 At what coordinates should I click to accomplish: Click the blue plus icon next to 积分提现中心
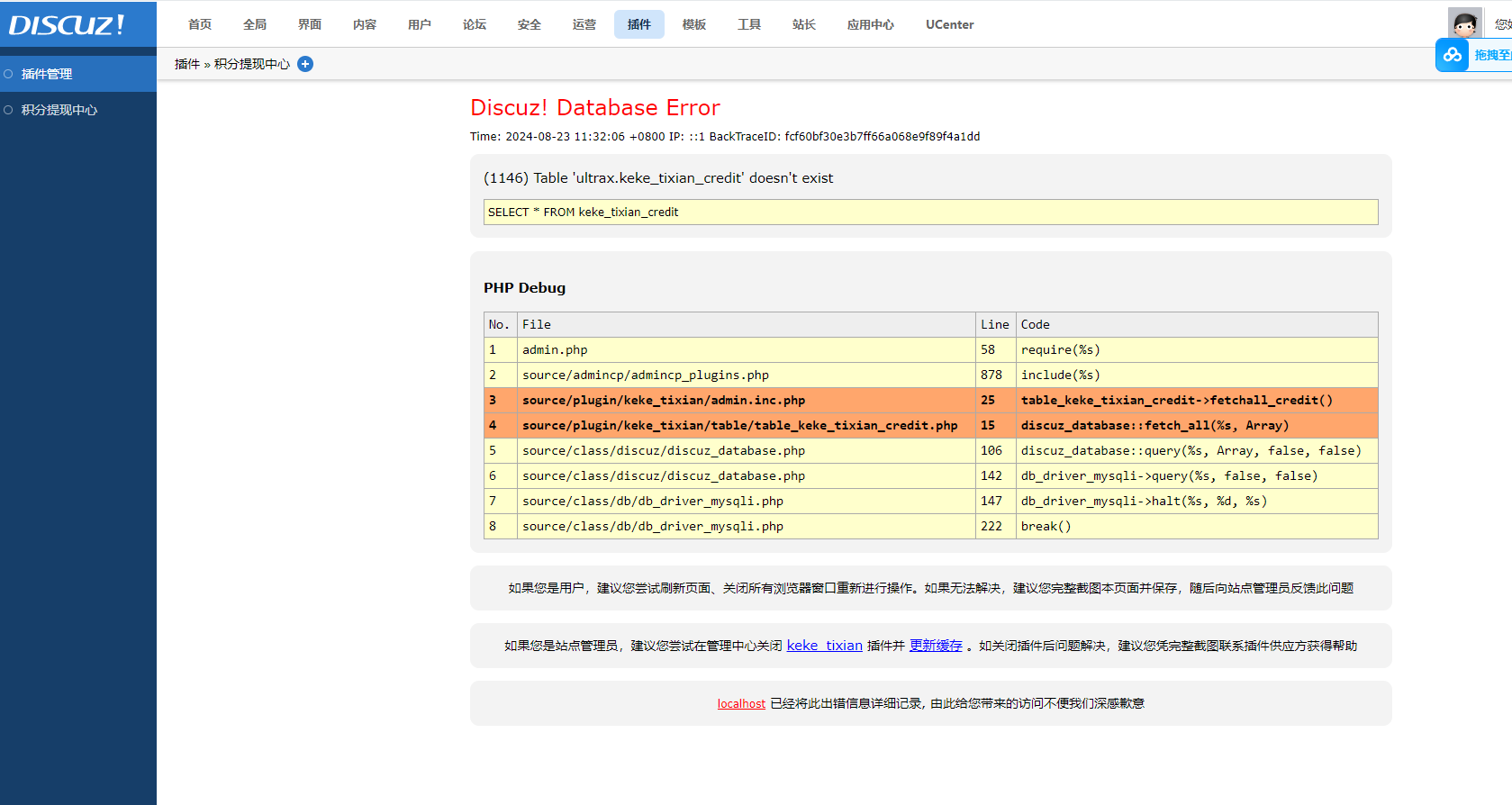(x=305, y=64)
